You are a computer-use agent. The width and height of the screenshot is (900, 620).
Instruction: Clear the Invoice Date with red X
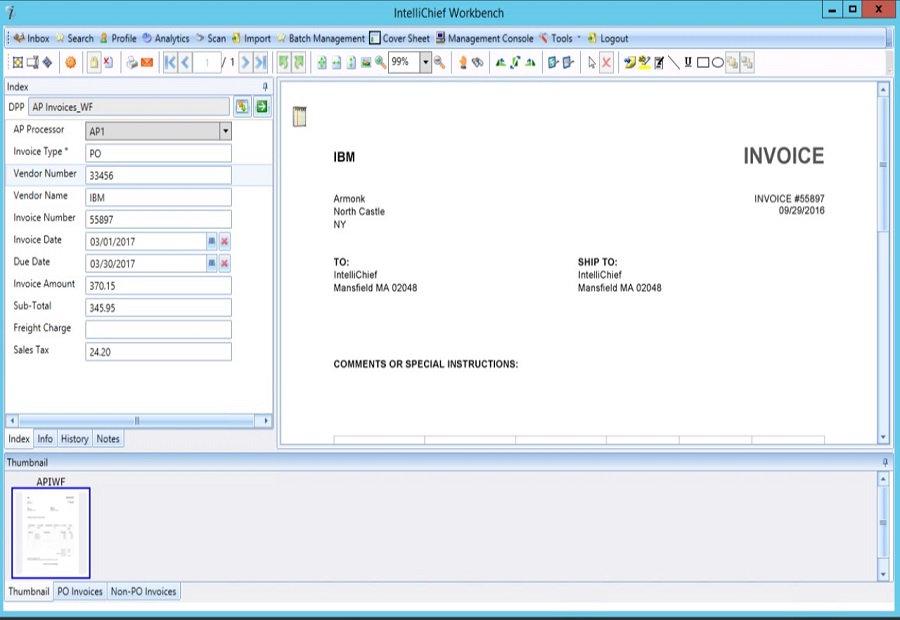point(224,242)
